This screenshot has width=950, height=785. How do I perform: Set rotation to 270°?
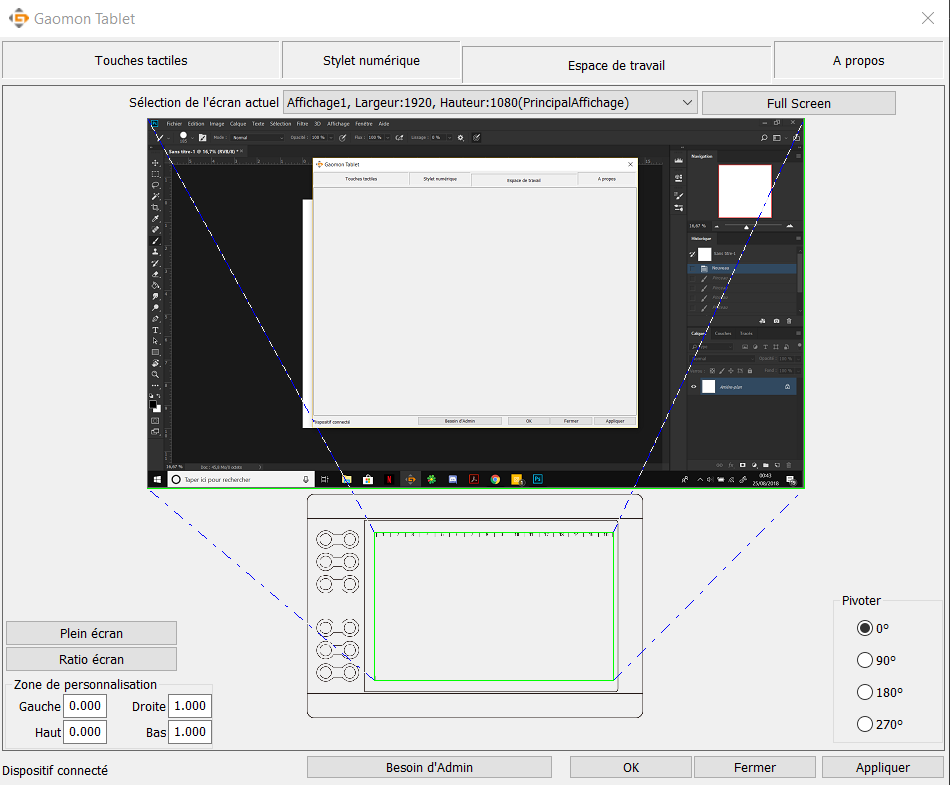(x=865, y=724)
